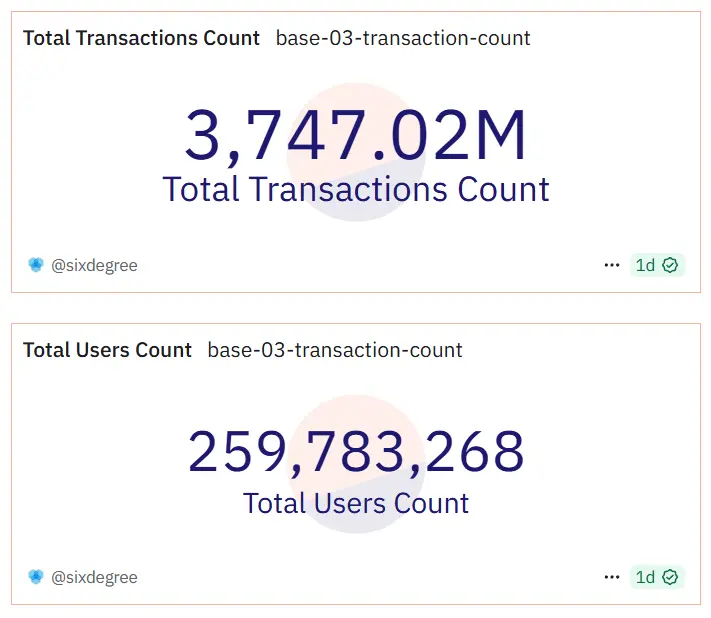Click Total Transactions Count label under number
Screen dimensions: 711x618
(x=356, y=190)
